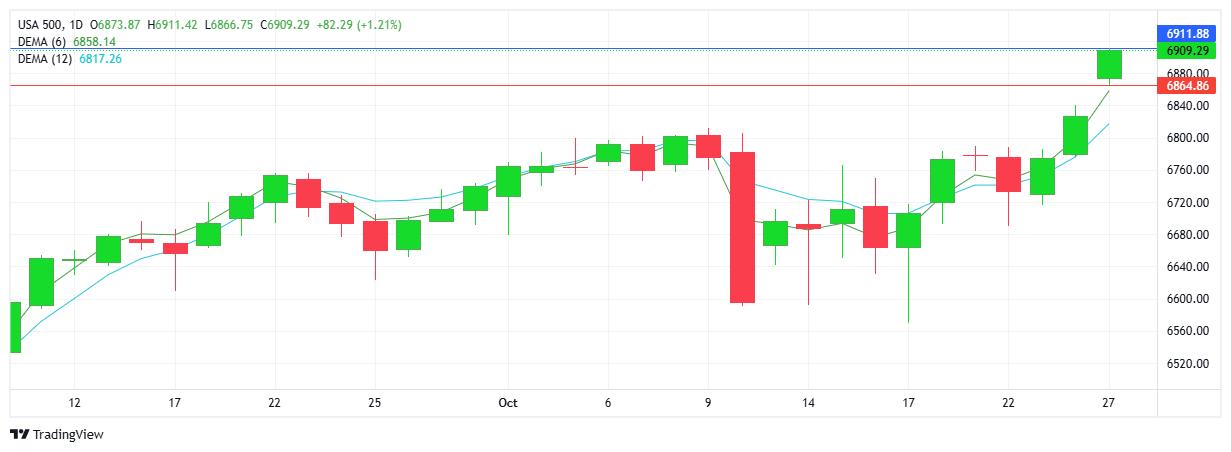The height and width of the screenshot is (452, 1231).
Task: Click the 27 date axis label
Action: click(1108, 403)
